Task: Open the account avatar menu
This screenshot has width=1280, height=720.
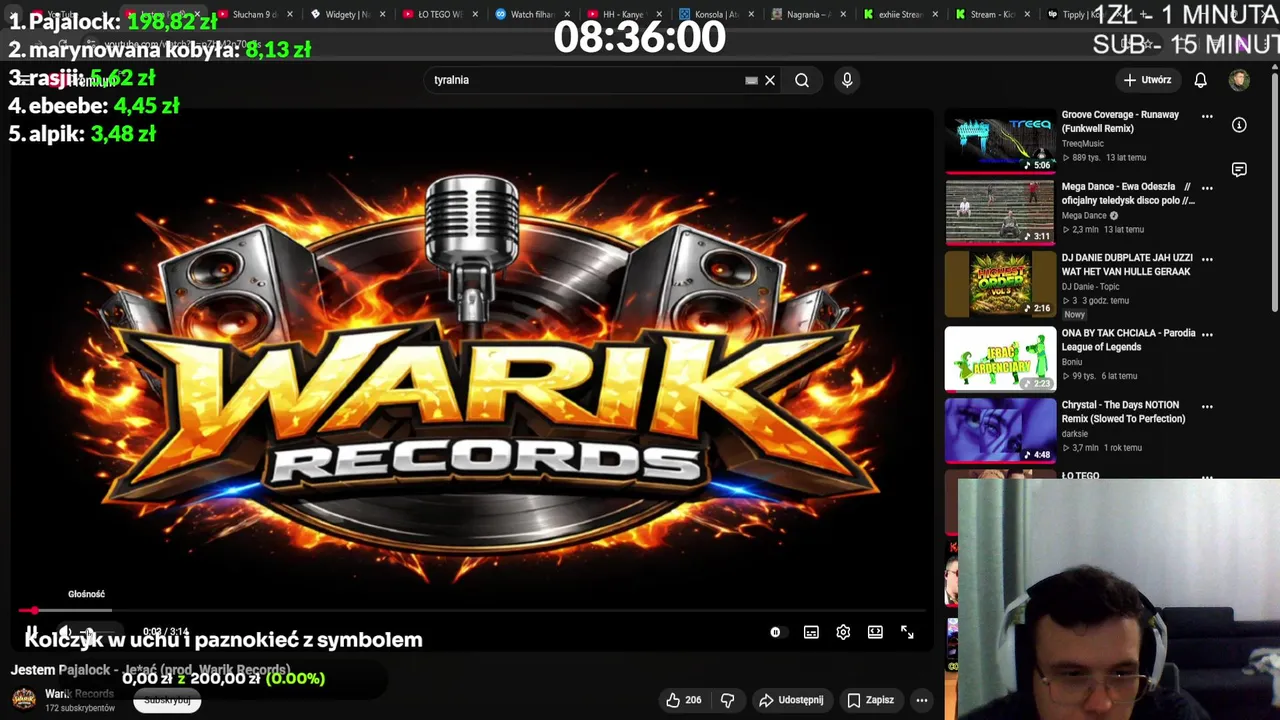Action: pos(1239,80)
